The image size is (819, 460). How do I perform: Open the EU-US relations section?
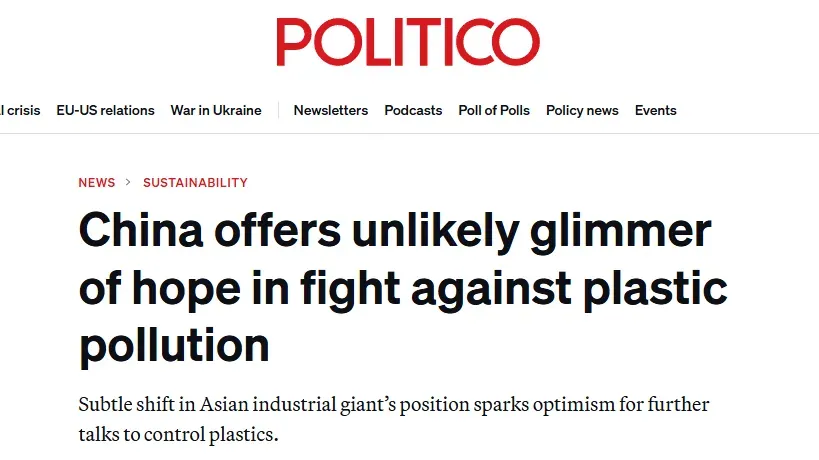105,110
